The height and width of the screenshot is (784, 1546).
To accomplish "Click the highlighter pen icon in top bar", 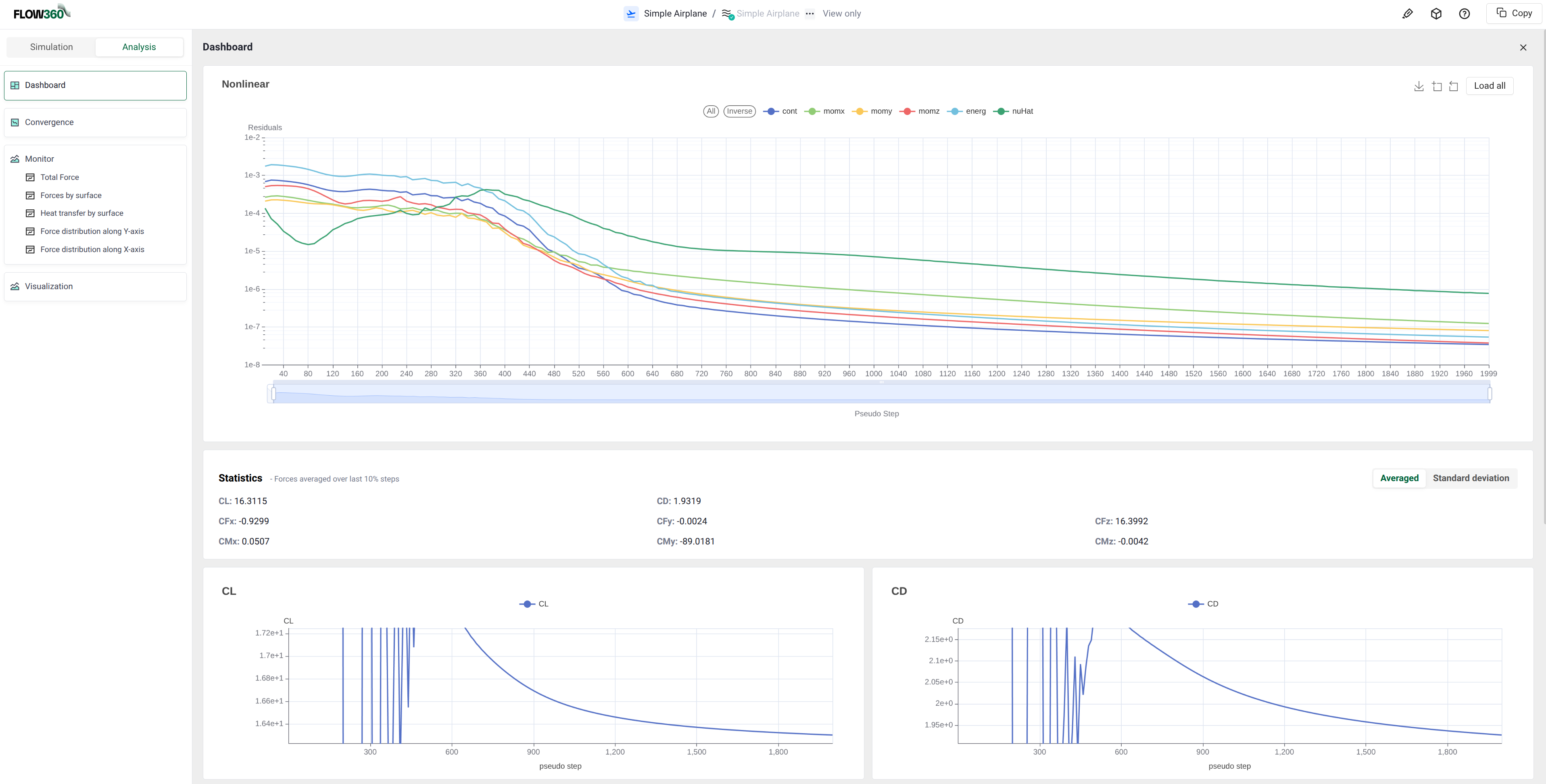I will (1407, 14).
